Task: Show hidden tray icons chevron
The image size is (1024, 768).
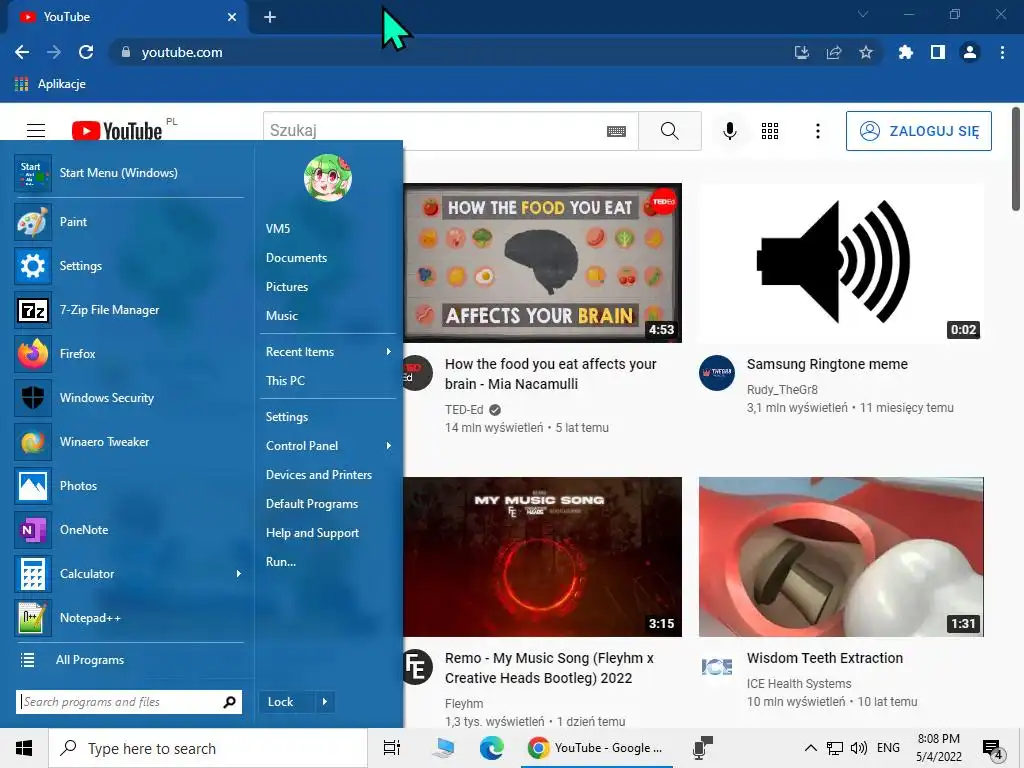Action: 810,748
